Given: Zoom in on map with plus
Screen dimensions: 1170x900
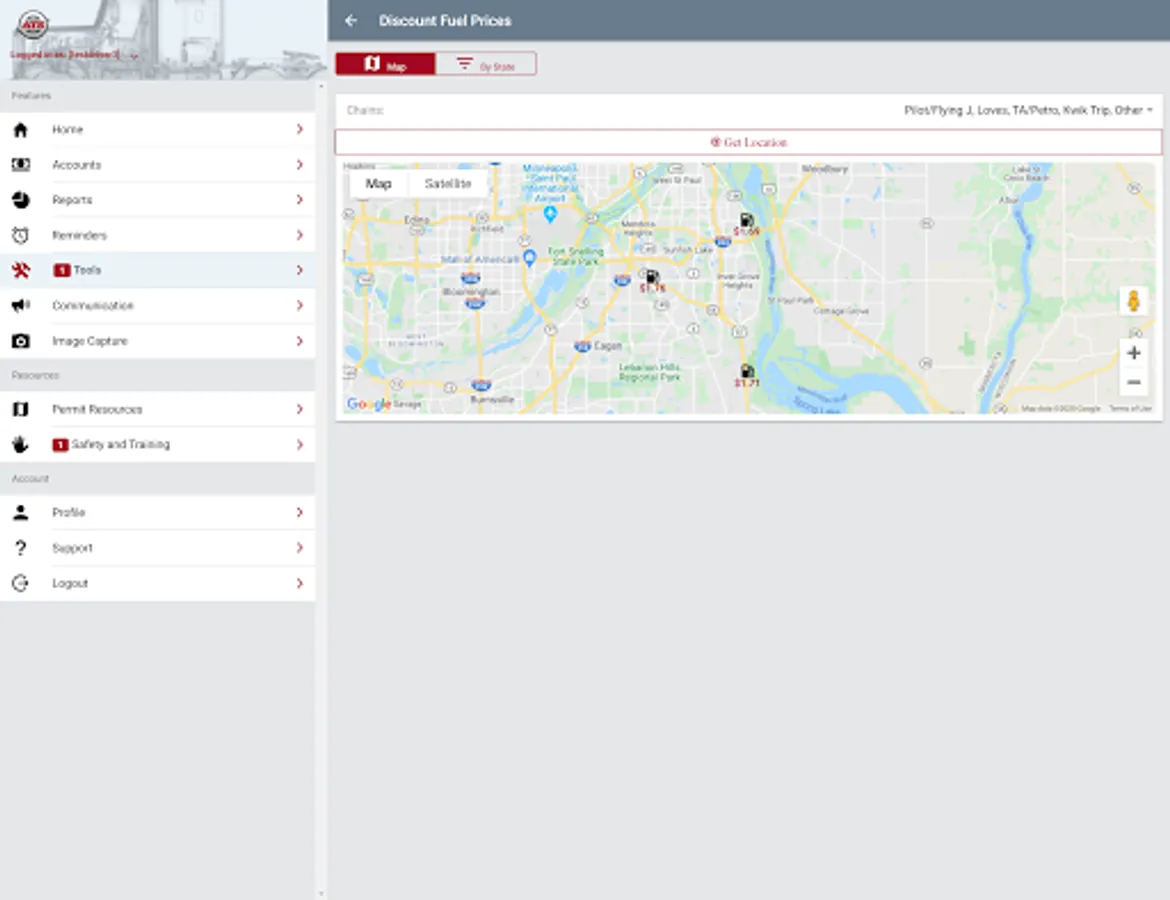Looking at the screenshot, I should 1133,353.
